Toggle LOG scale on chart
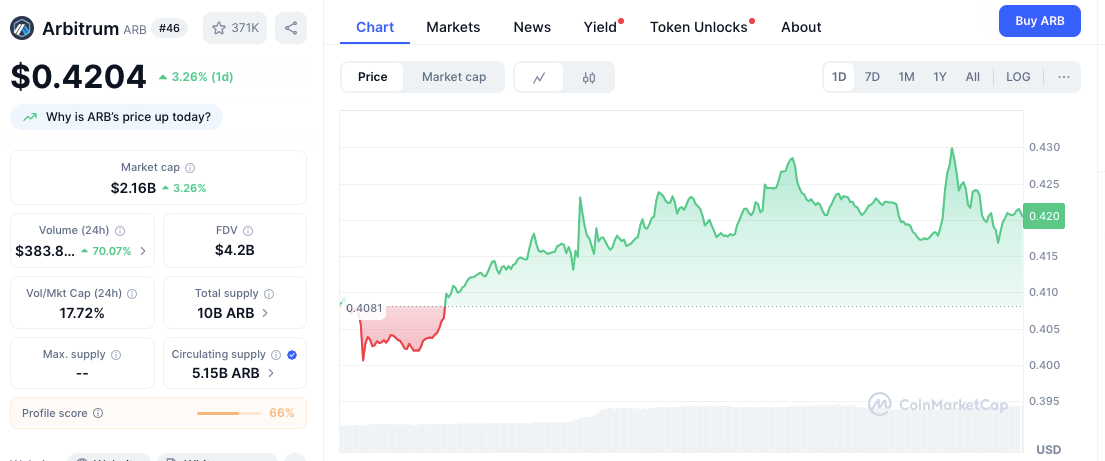 point(1018,77)
